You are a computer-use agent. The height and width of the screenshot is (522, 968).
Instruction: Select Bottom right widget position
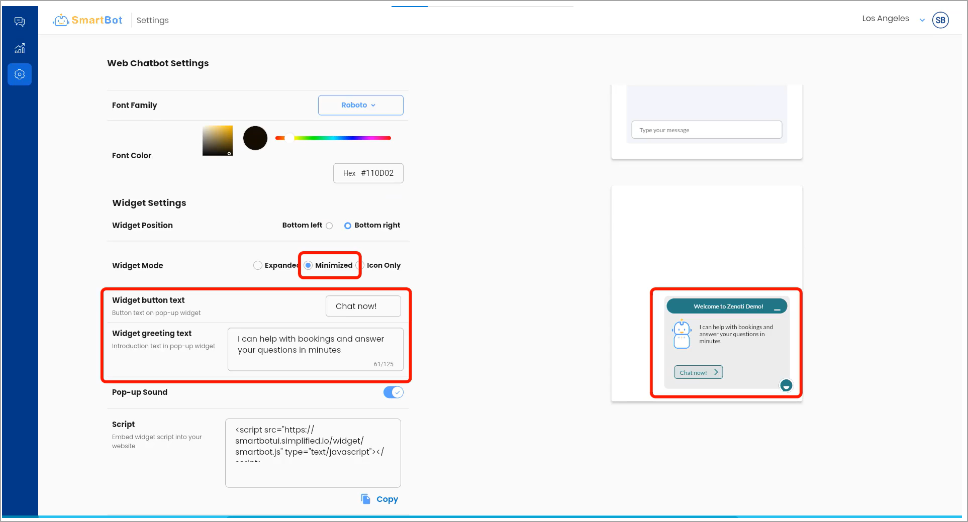tap(348, 226)
